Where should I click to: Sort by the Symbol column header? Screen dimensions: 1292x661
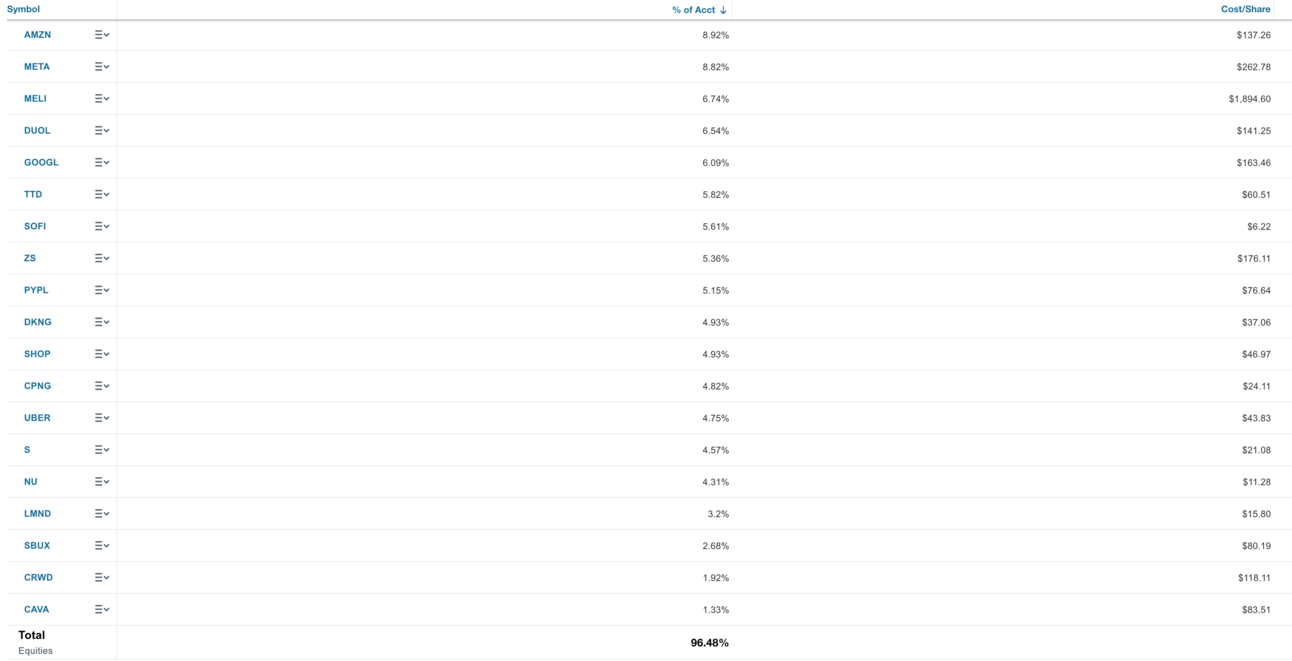point(23,10)
